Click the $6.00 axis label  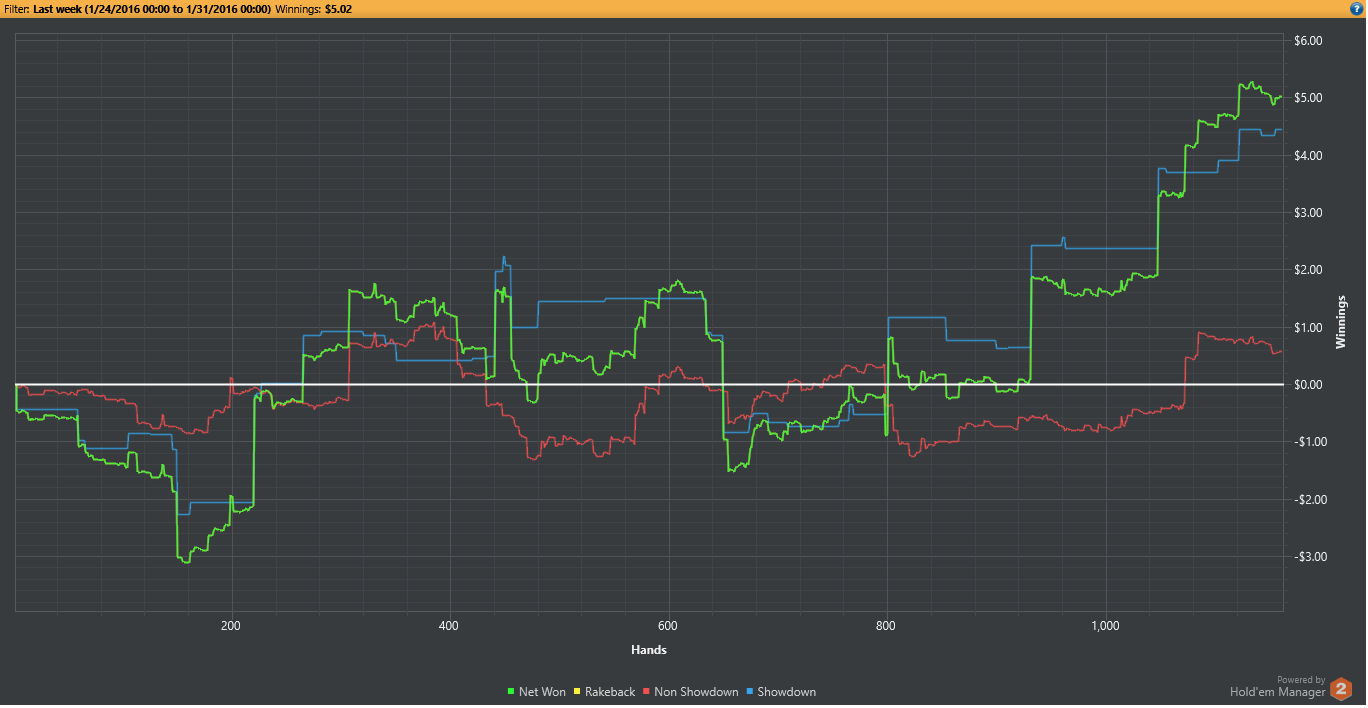coord(1308,41)
